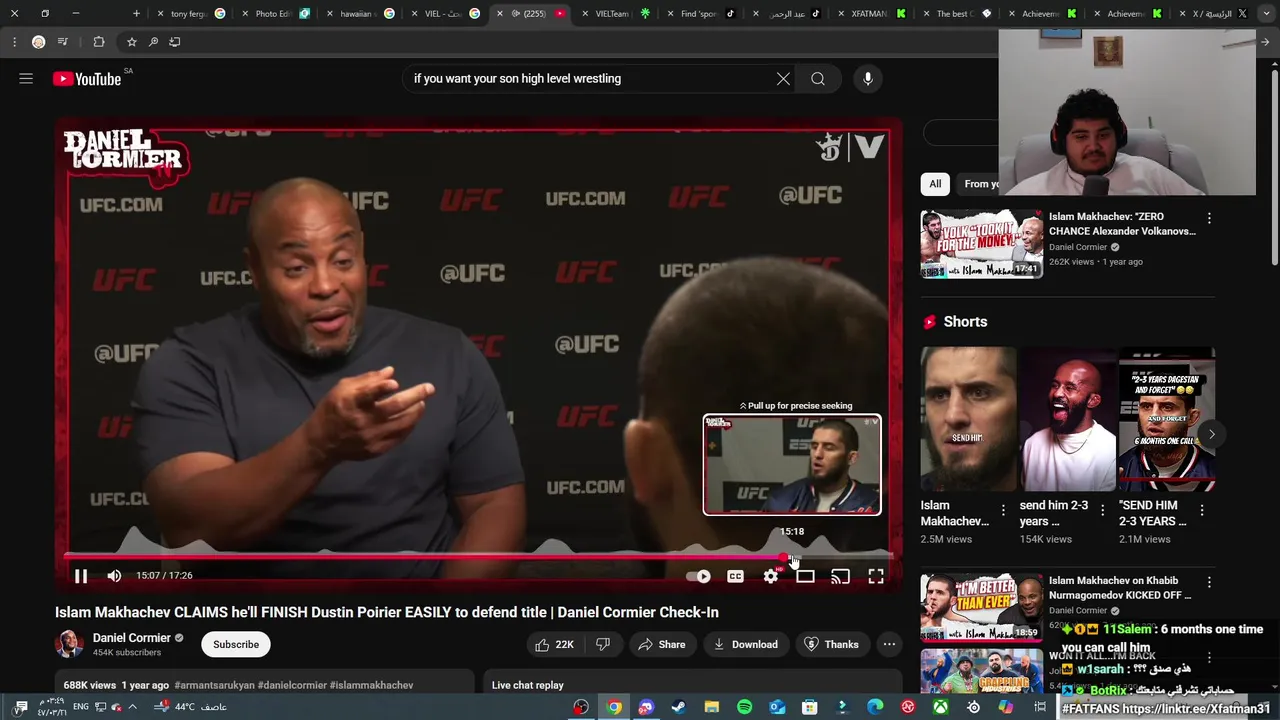Seek on the red progress bar
This screenshot has width=1280, height=720.
477,556
